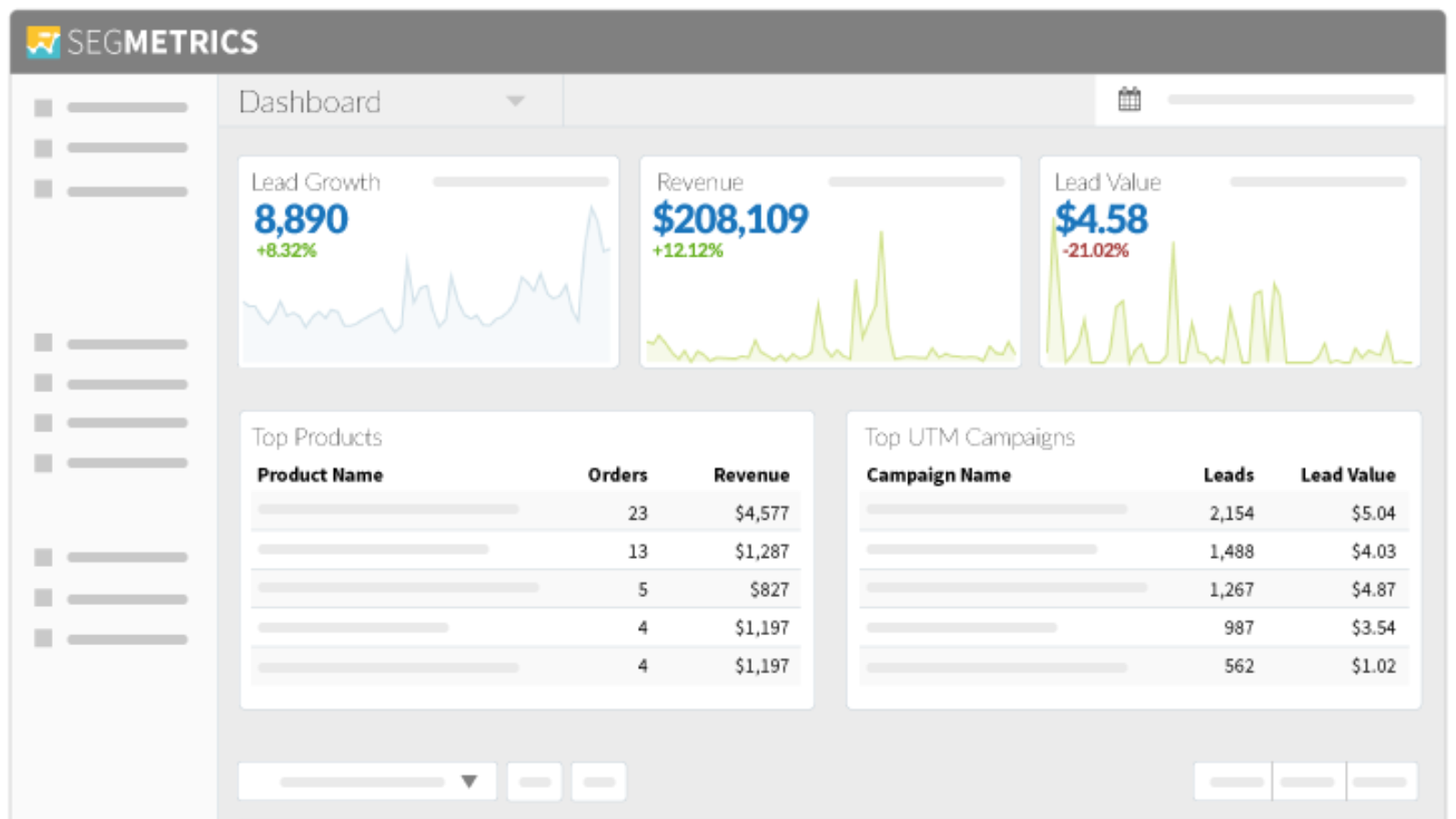
Task: Open the Dashboard view dropdown
Action: point(515,102)
